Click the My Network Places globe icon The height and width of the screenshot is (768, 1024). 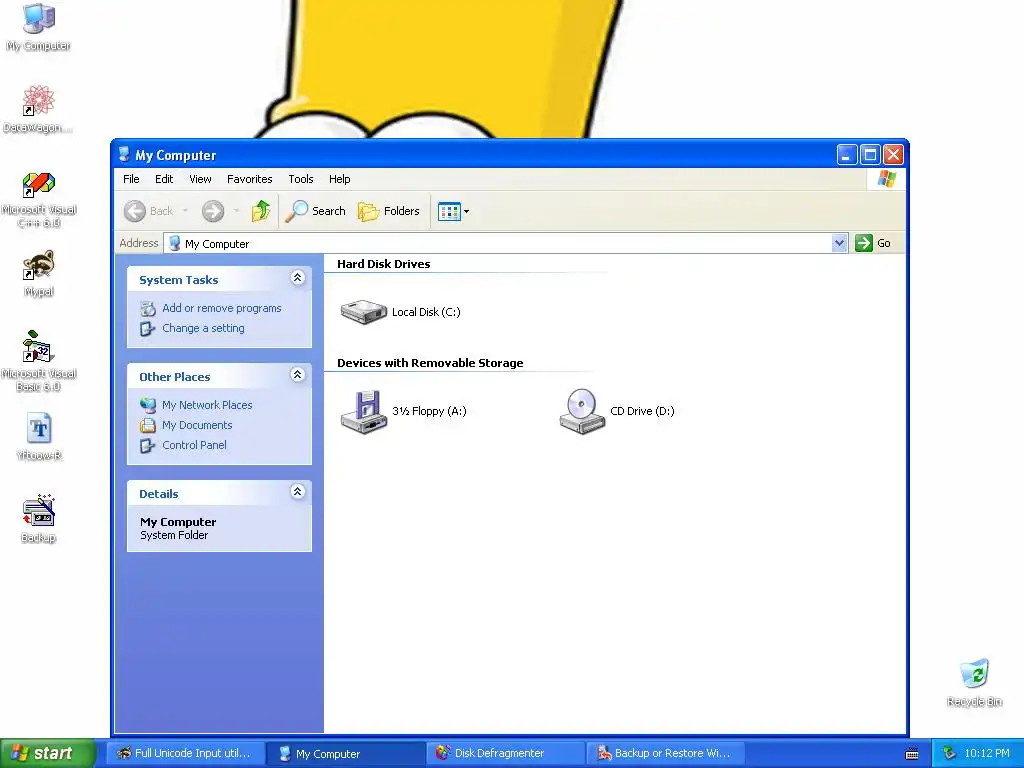coord(148,405)
